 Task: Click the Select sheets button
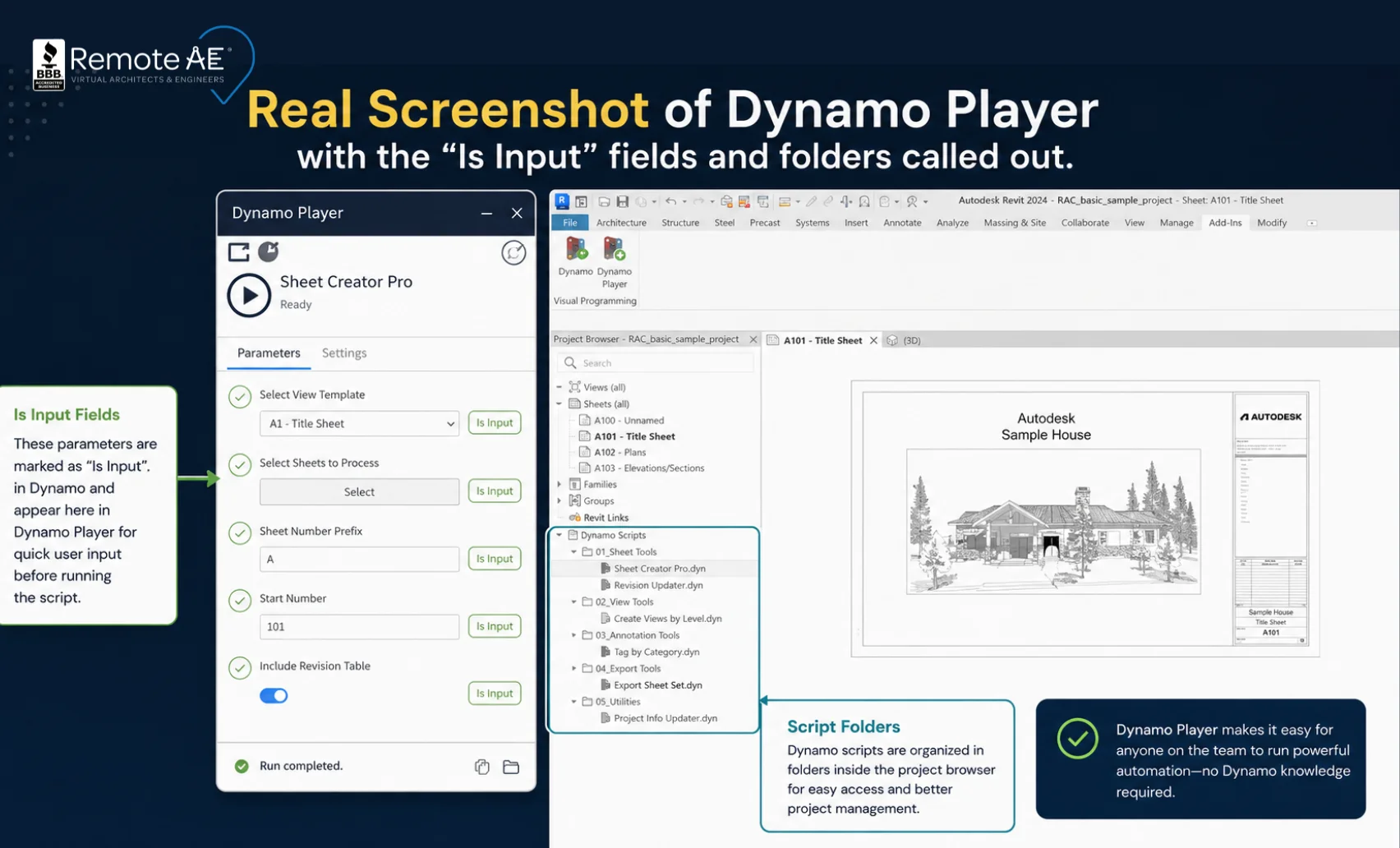tap(359, 491)
